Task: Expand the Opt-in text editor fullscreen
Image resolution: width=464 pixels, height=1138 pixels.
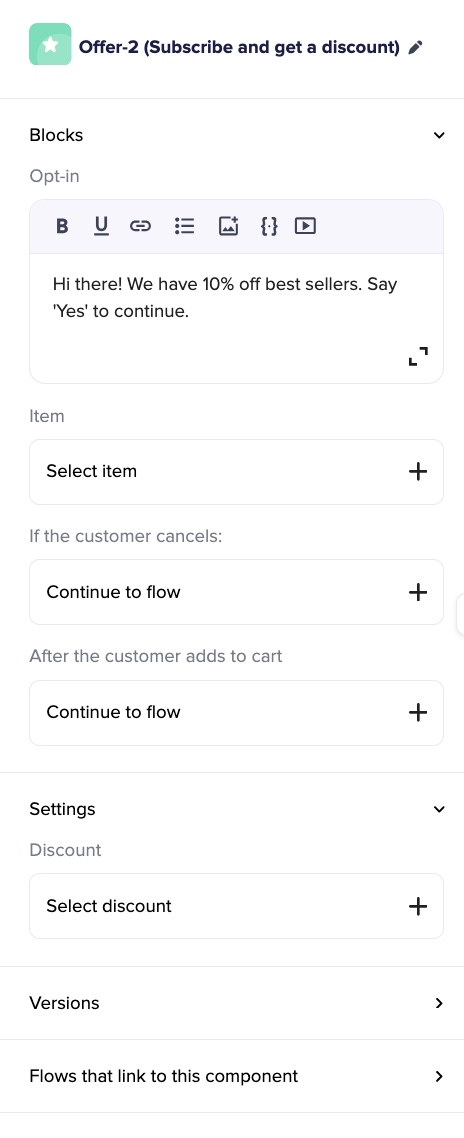Action: [418, 356]
